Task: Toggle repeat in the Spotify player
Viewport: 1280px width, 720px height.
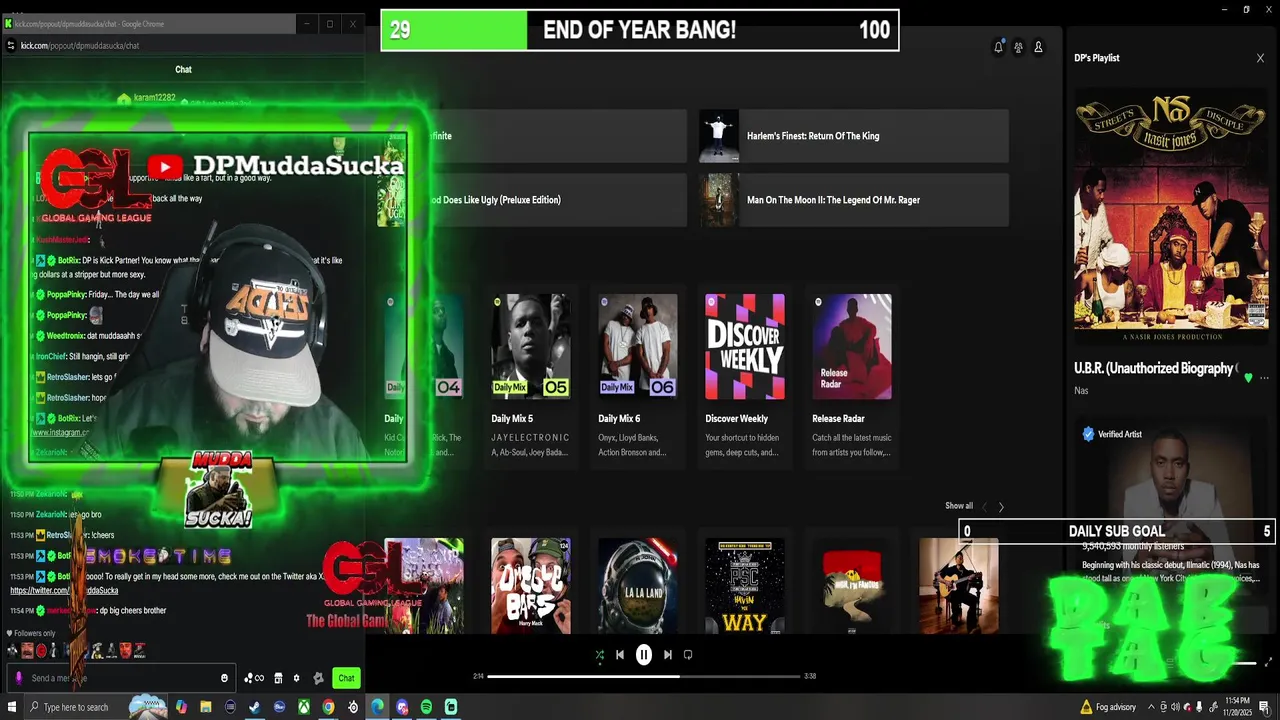Action: (x=688, y=655)
